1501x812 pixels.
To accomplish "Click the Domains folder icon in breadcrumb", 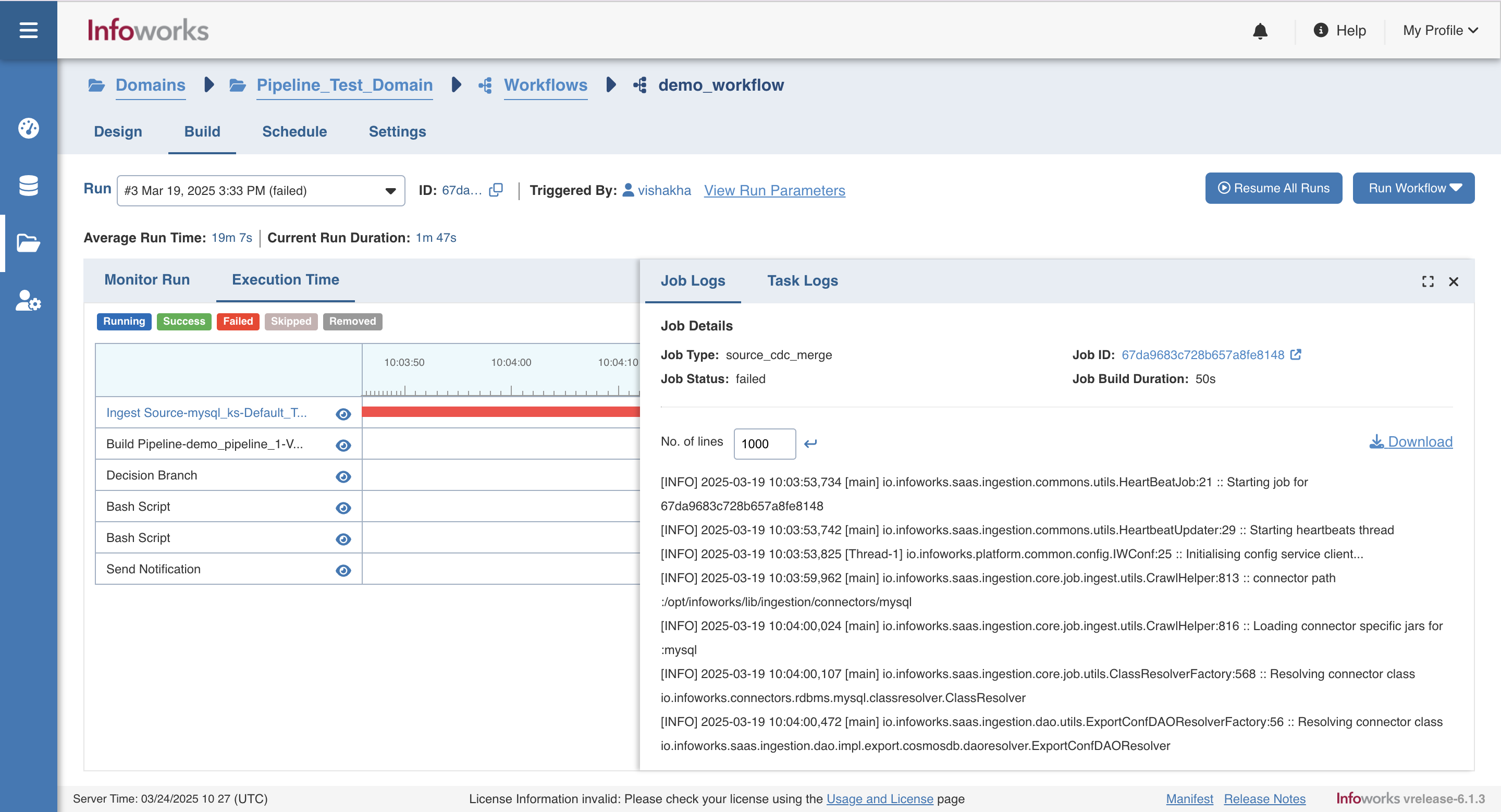I will 97,85.
